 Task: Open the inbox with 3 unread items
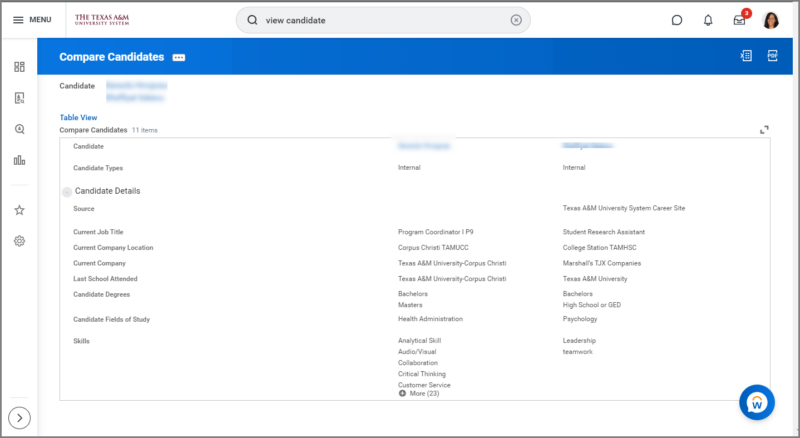point(739,20)
